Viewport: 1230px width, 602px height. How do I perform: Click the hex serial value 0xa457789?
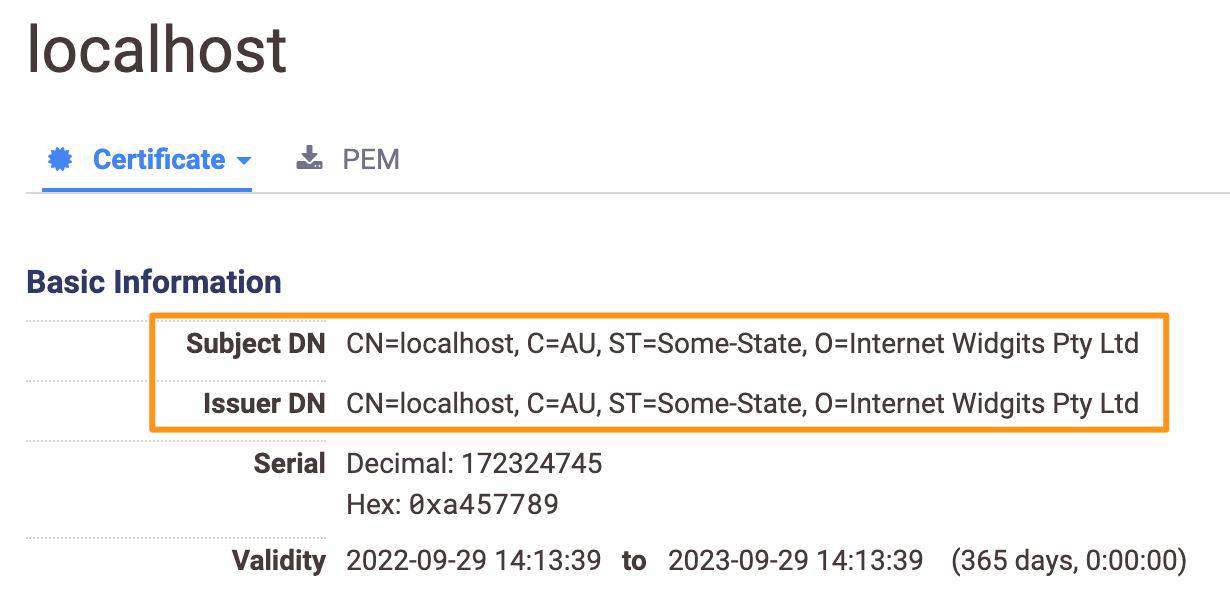(x=483, y=505)
